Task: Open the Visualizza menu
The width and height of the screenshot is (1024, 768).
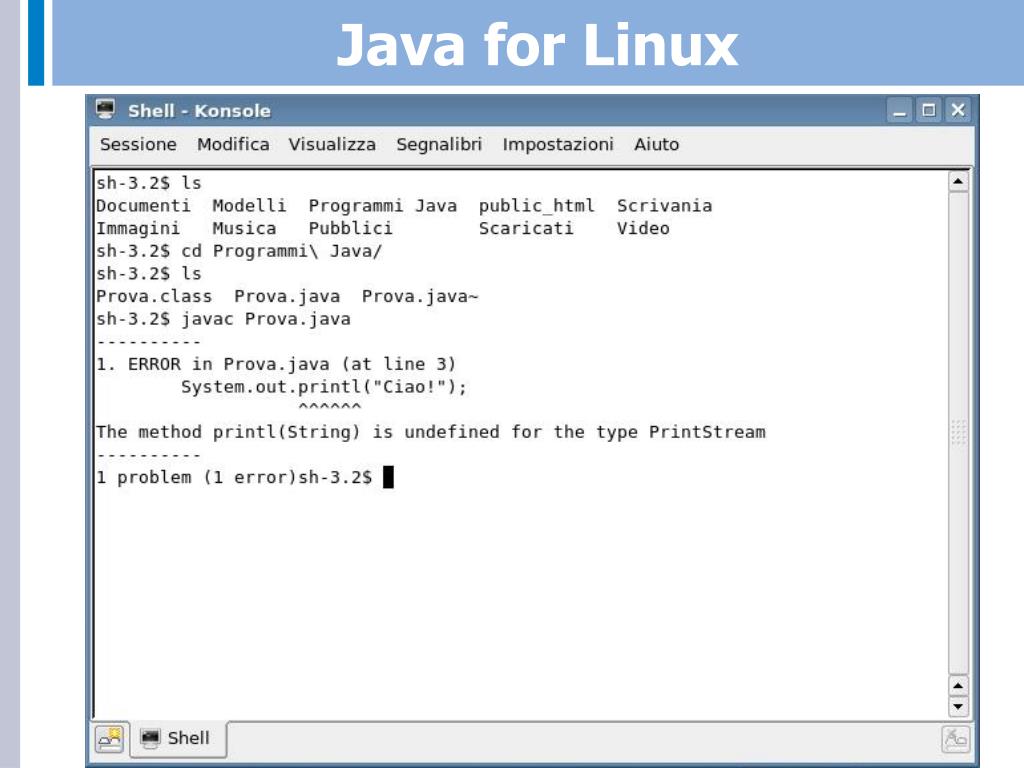Action: [x=332, y=144]
